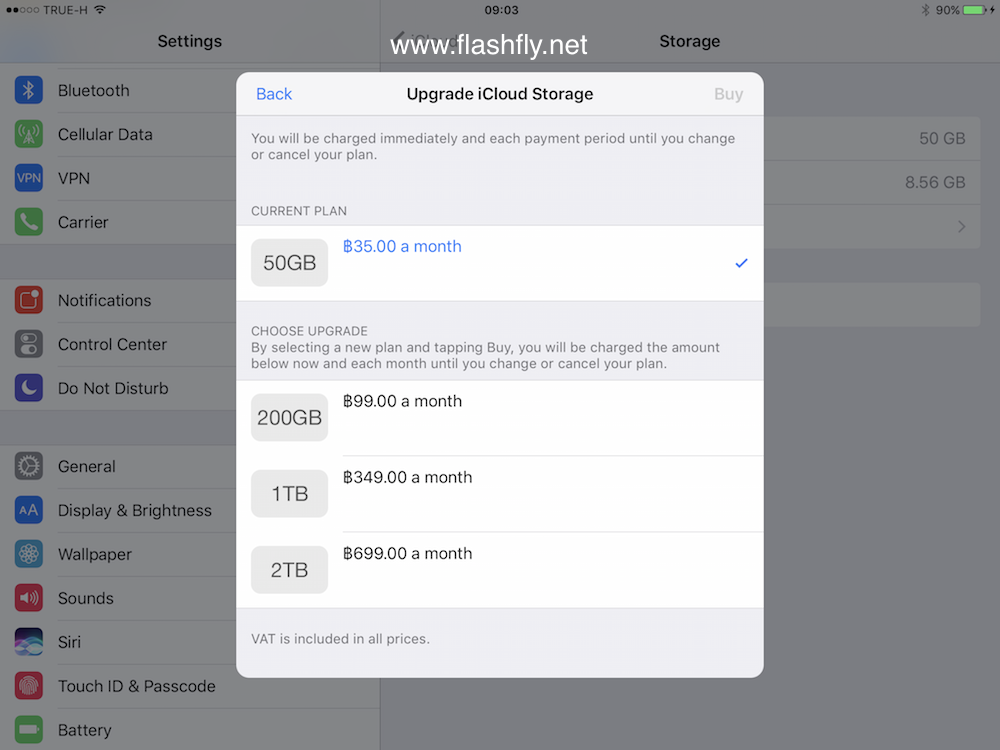1000x750 pixels.
Task: Tap the Touch ID fingerprint icon
Action: pyautogui.click(x=29, y=686)
